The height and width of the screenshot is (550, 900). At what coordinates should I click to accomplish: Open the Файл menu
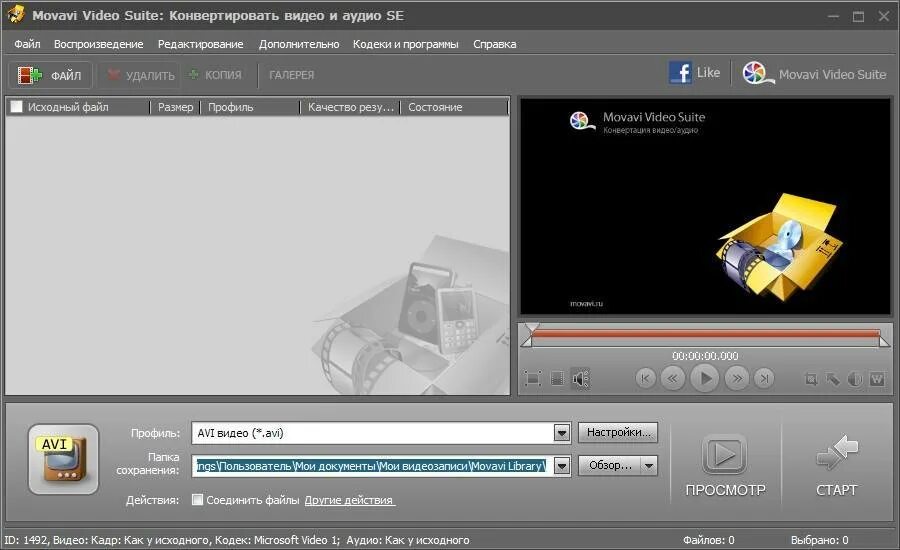(27, 44)
